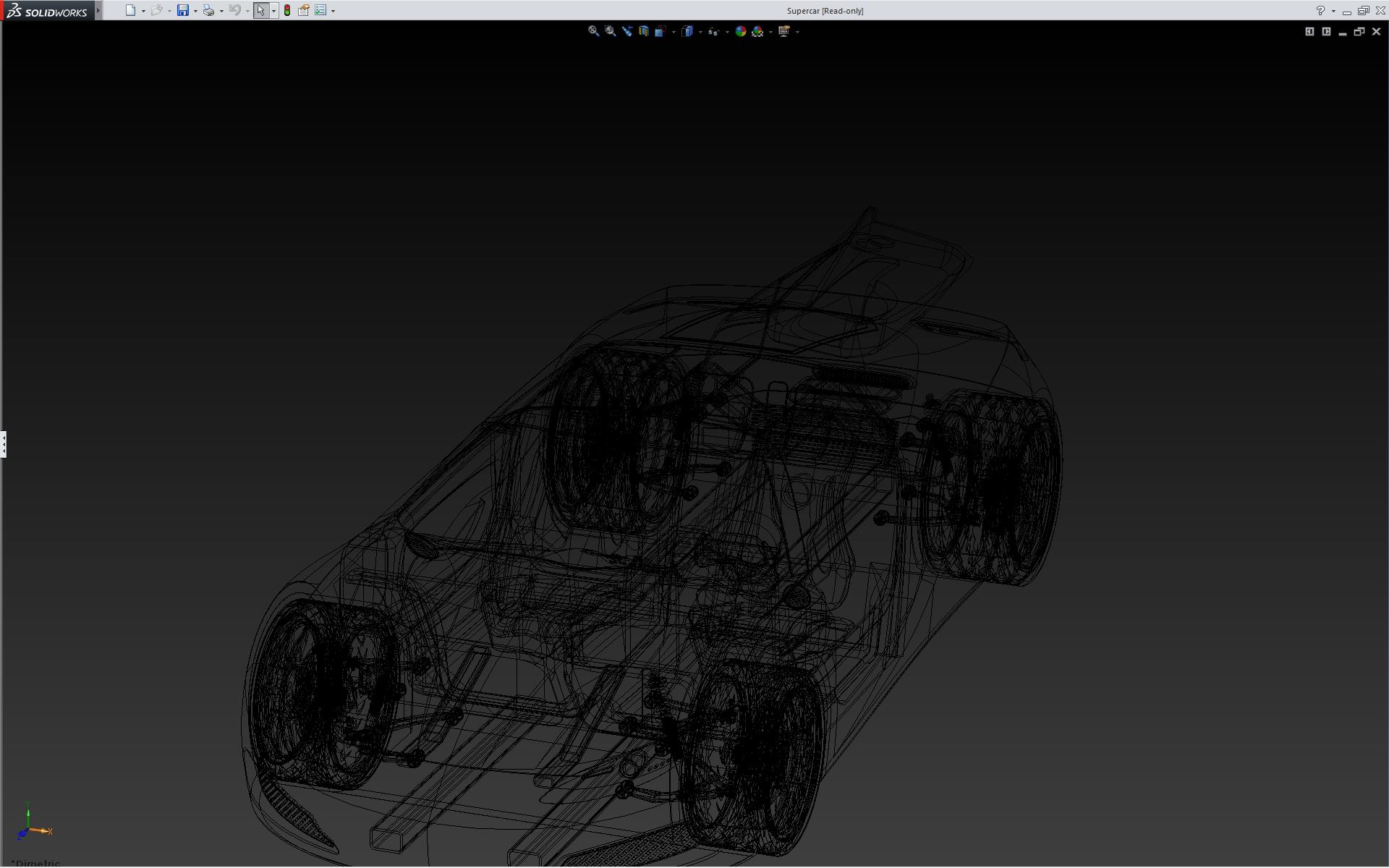Open the Section View tool
Image resolution: width=1389 pixels, height=868 pixels.
click(x=643, y=31)
